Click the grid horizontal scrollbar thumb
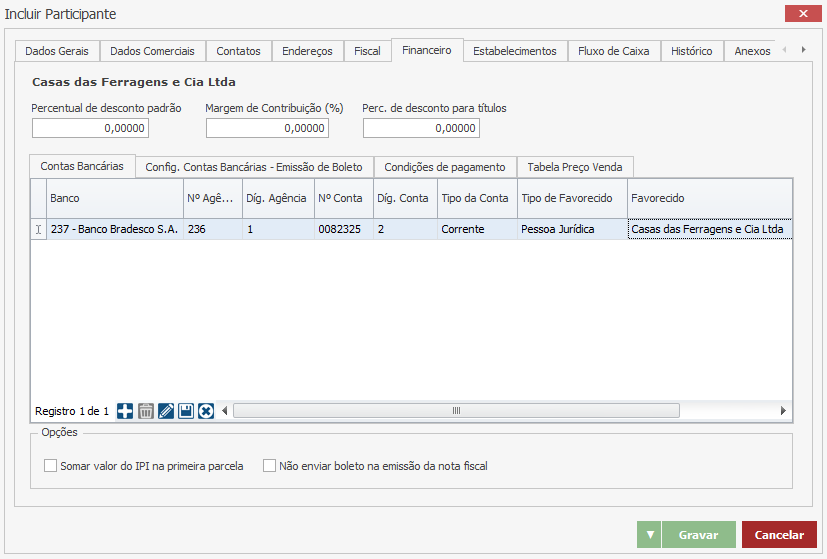The width and height of the screenshot is (827, 559). tap(456, 411)
